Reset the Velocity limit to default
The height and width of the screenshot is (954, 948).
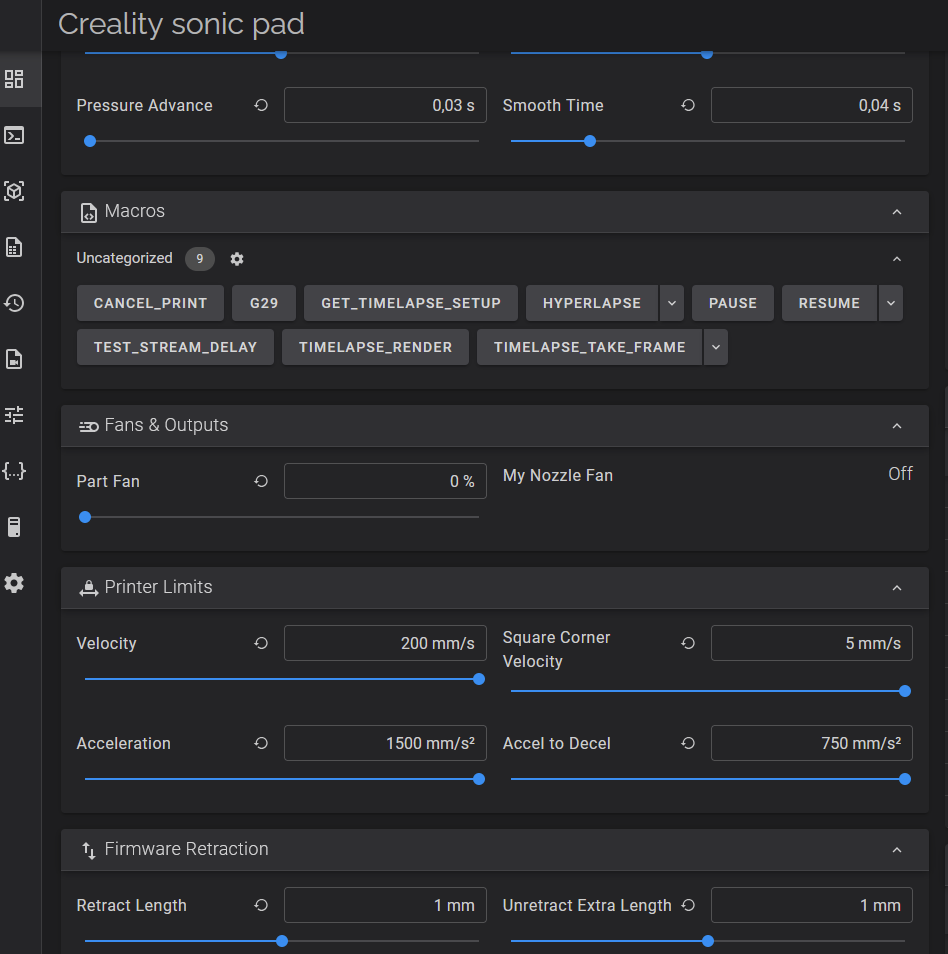(261, 643)
